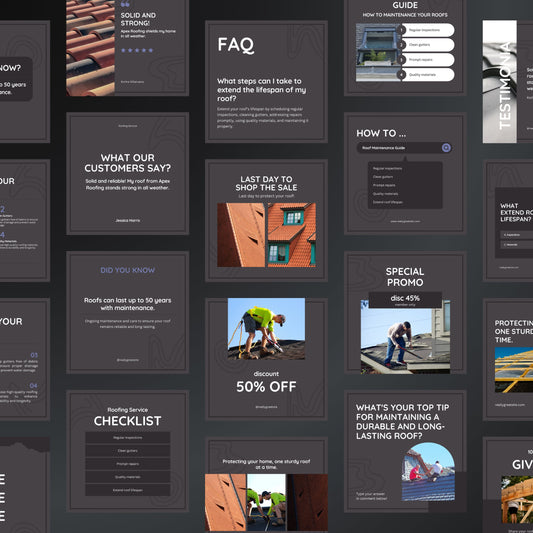Click the quotation mark icon above SOLID AND STRONG
Image resolution: width=533 pixels, height=533 pixels.
click(x=125, y=4)
